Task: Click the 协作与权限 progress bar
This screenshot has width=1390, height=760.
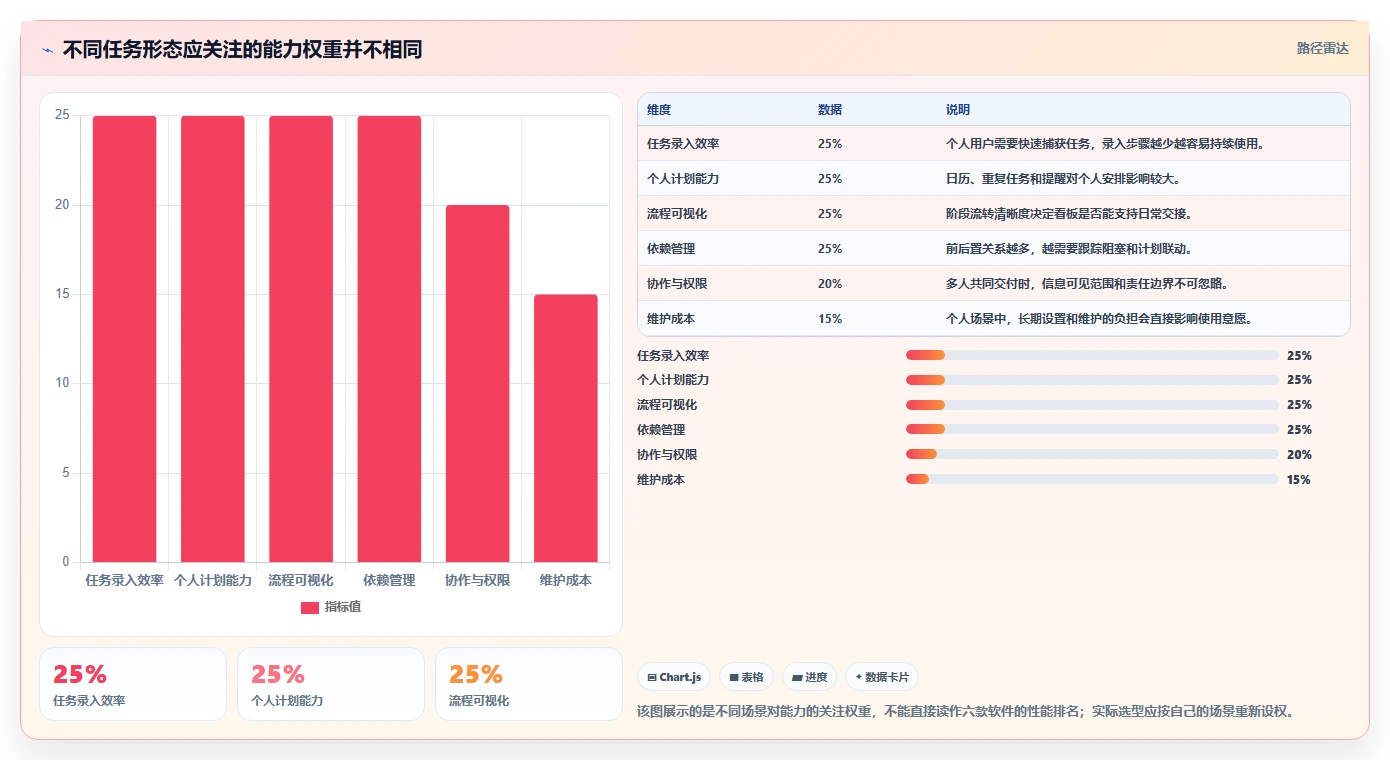Action: point(1092,454)
